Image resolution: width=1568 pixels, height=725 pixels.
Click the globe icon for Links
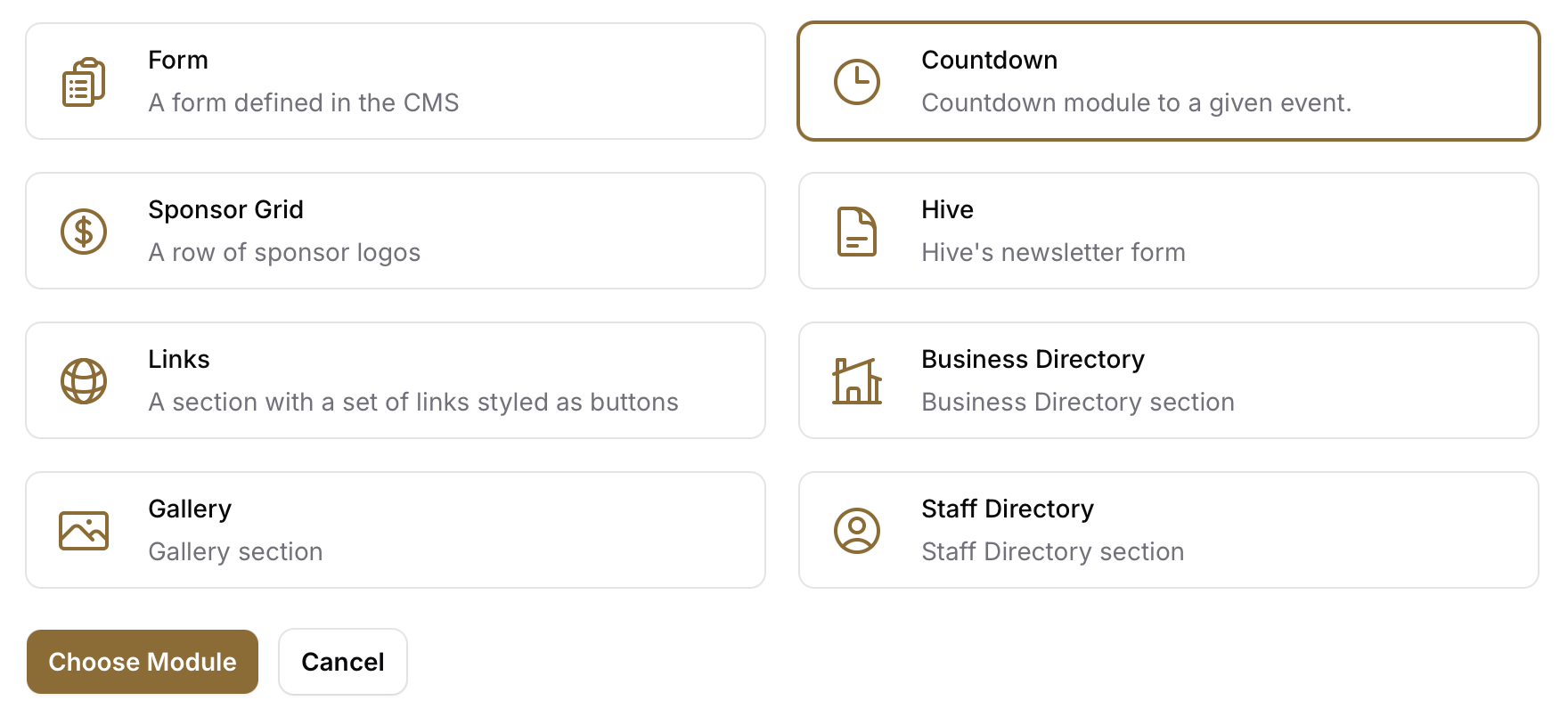[x=84, y=381]
